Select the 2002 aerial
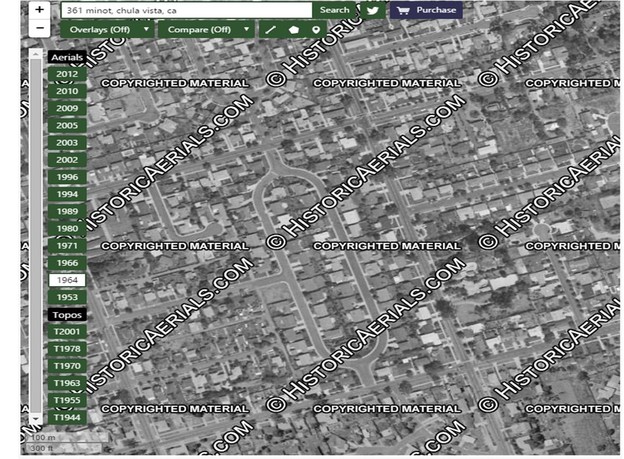 pos(67,160)
